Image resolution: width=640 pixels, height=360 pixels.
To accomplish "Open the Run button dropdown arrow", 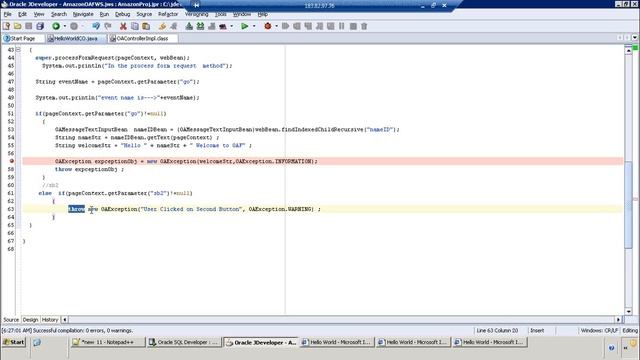I will coord(254,26).
